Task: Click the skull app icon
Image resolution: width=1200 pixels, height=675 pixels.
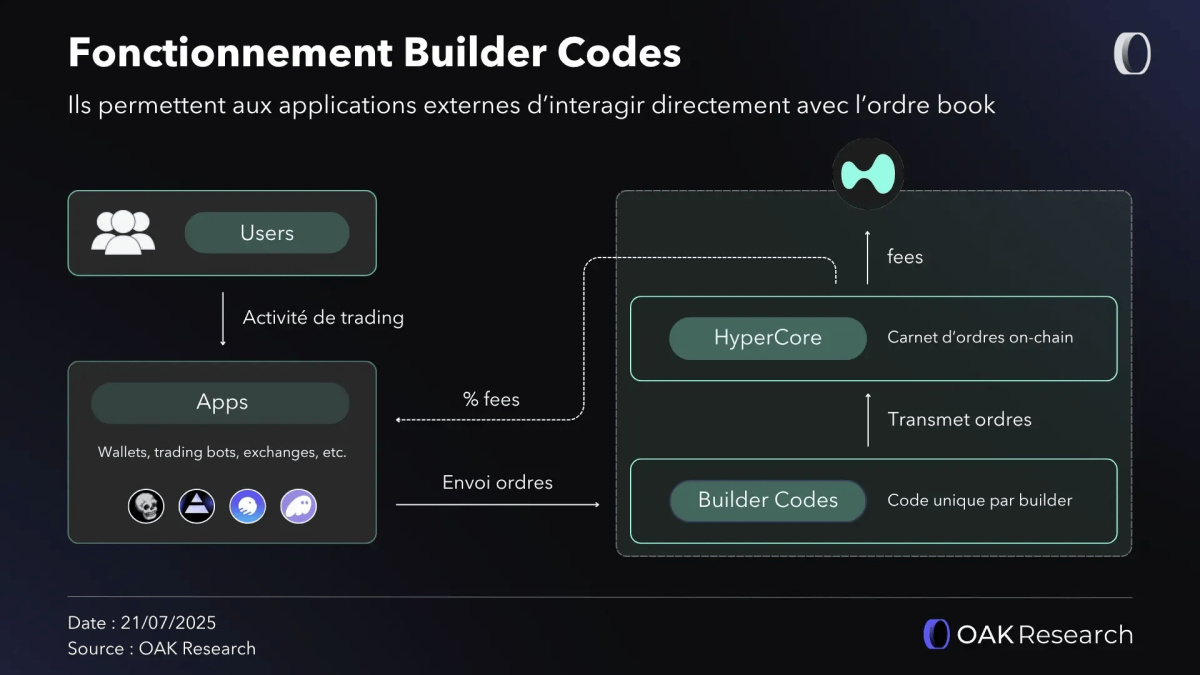Action: [x=146, y=506]
